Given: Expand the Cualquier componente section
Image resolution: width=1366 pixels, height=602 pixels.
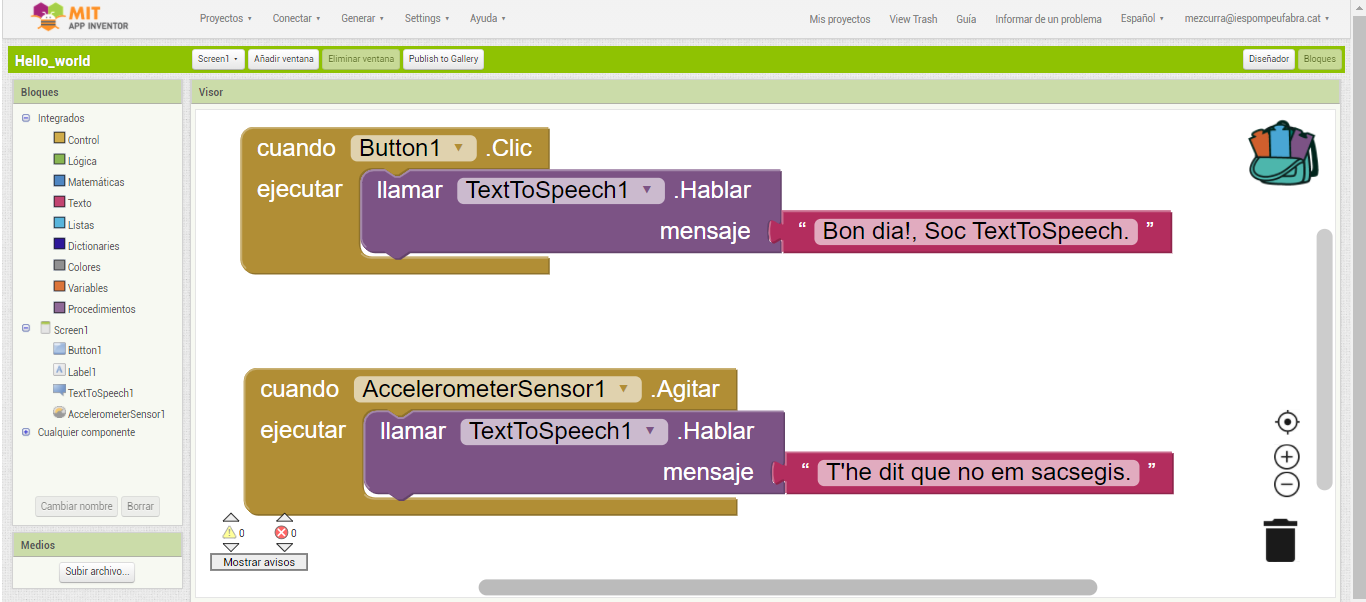Looking at the screenshot, I should point(26,432).
